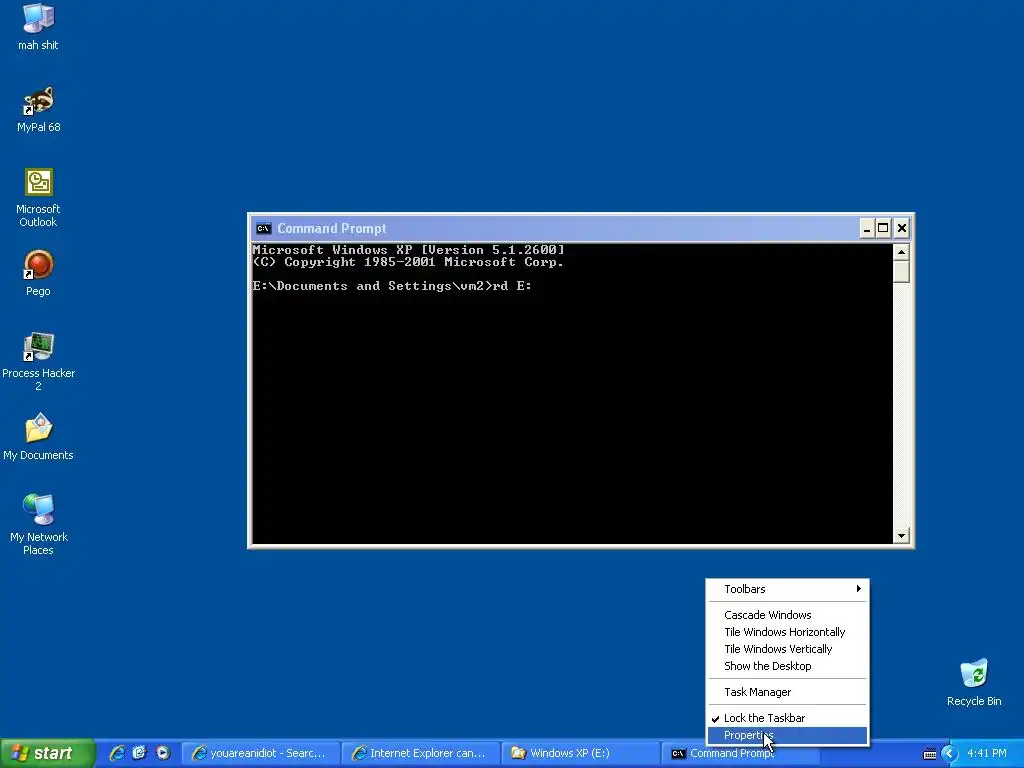Switch to the youareanidiot search taskbar button
Image resolution: width=1024 pixels, height=768 pixels.
(x=261, y=754)
